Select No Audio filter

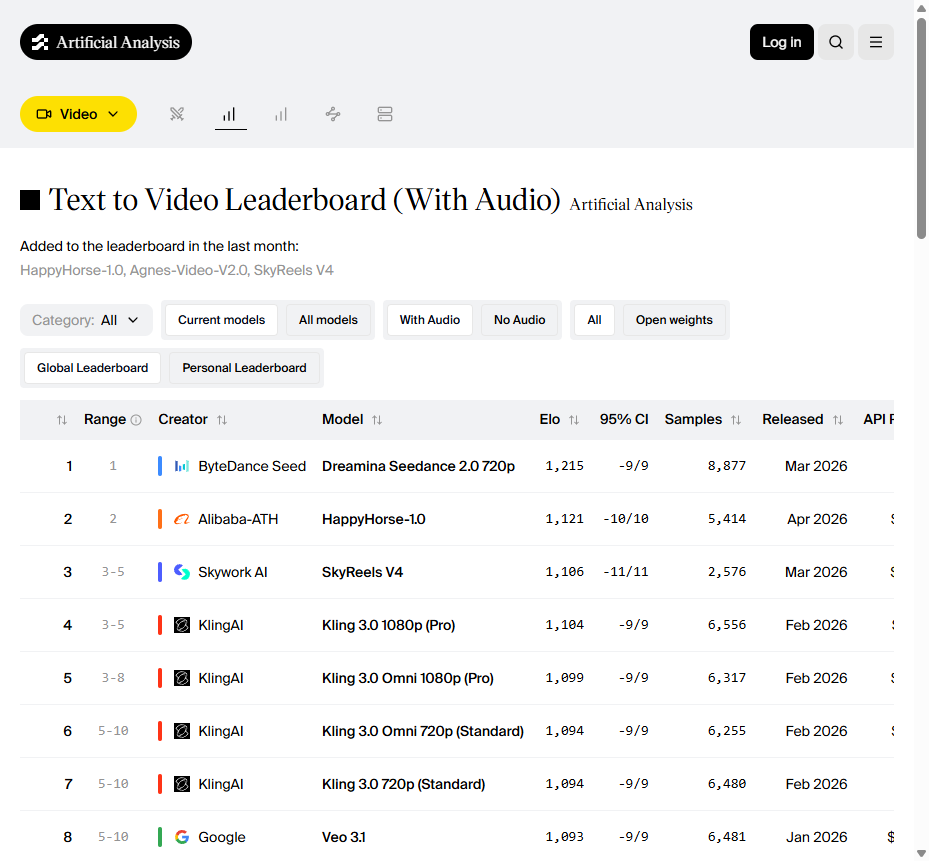pos(520,320)
